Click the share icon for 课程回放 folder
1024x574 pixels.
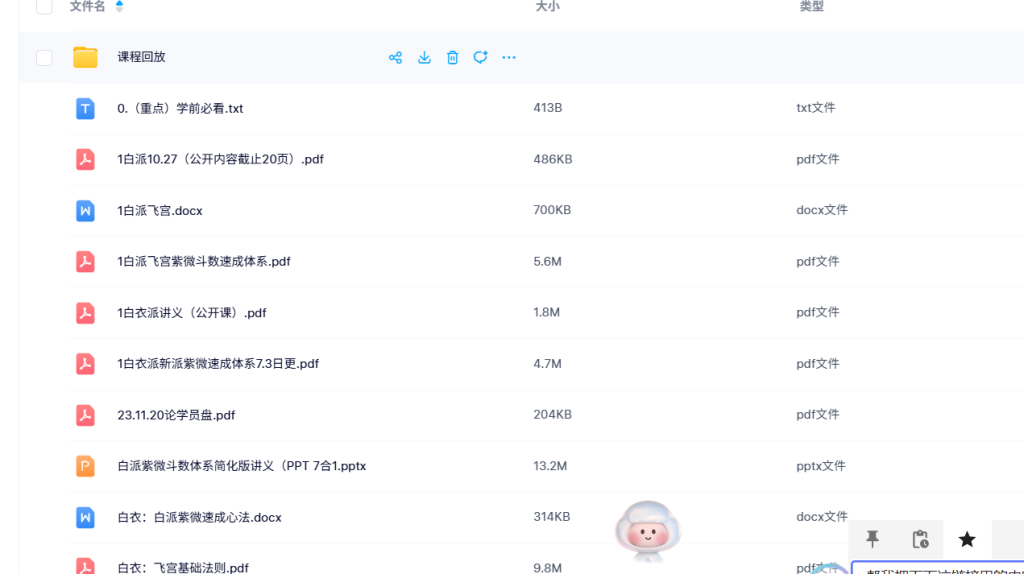click(x=395, y=57)
